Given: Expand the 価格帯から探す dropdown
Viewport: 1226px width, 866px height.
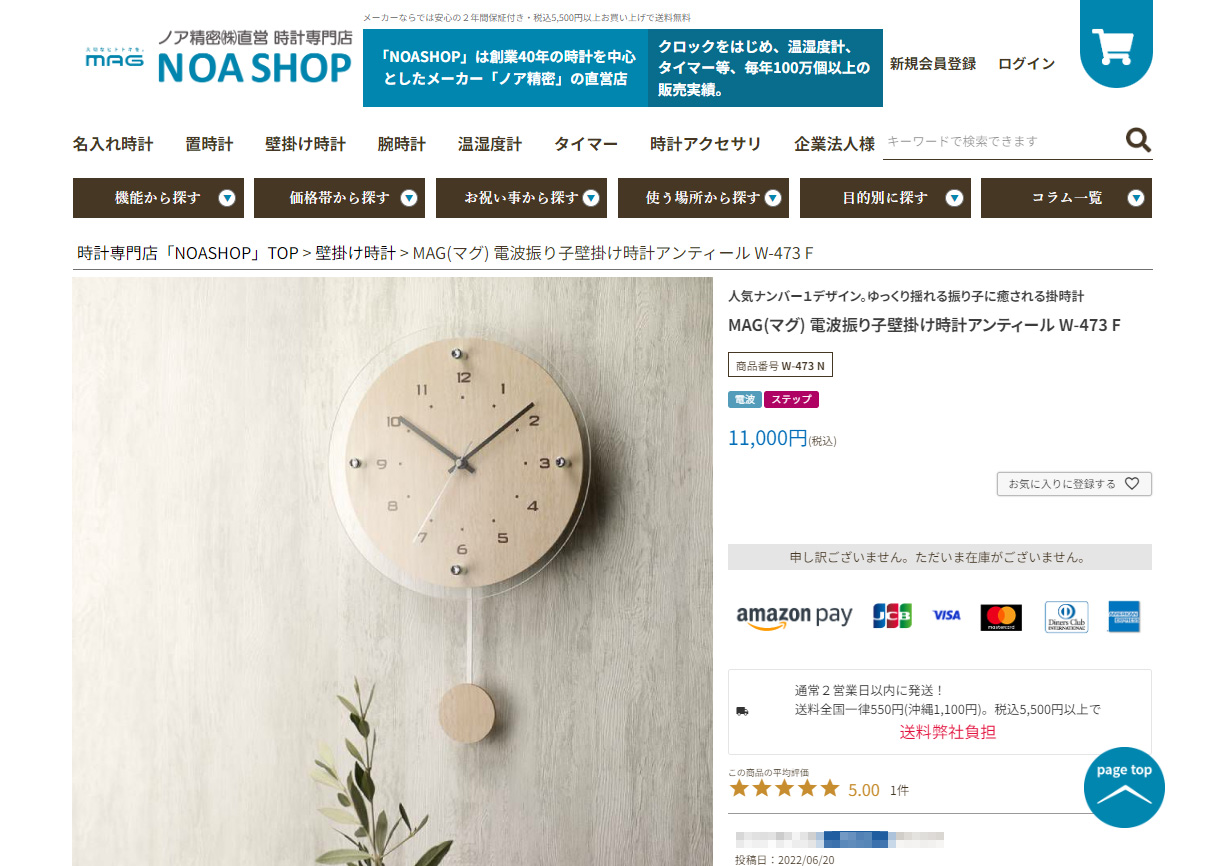Looking at the screenshot, I should point(339,198).
